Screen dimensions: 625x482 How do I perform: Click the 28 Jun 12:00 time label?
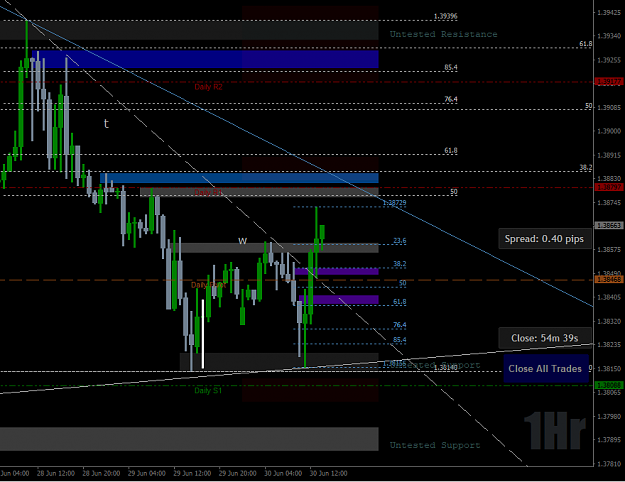(56, 473)
